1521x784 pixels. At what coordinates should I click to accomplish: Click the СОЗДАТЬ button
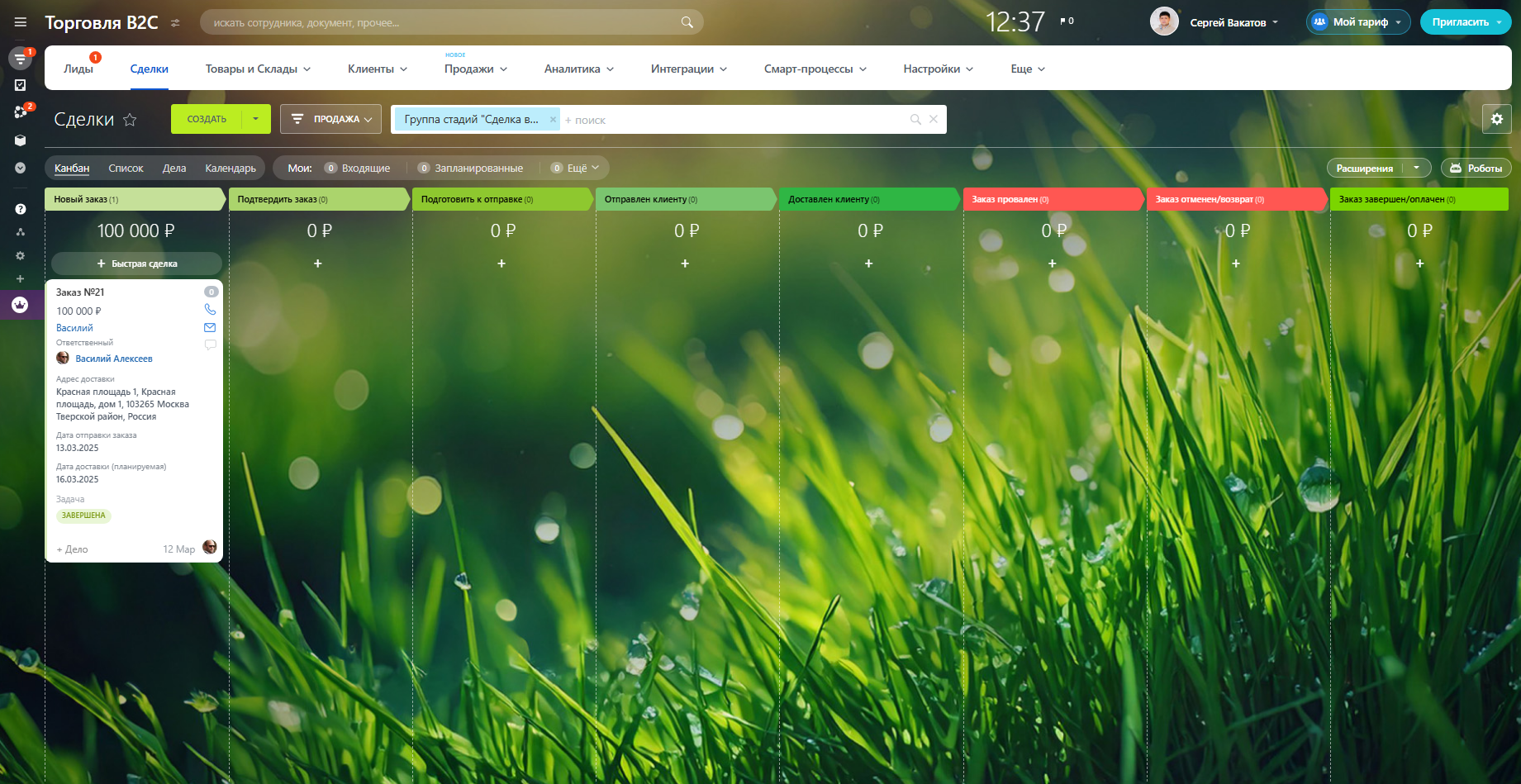[207, 119]
